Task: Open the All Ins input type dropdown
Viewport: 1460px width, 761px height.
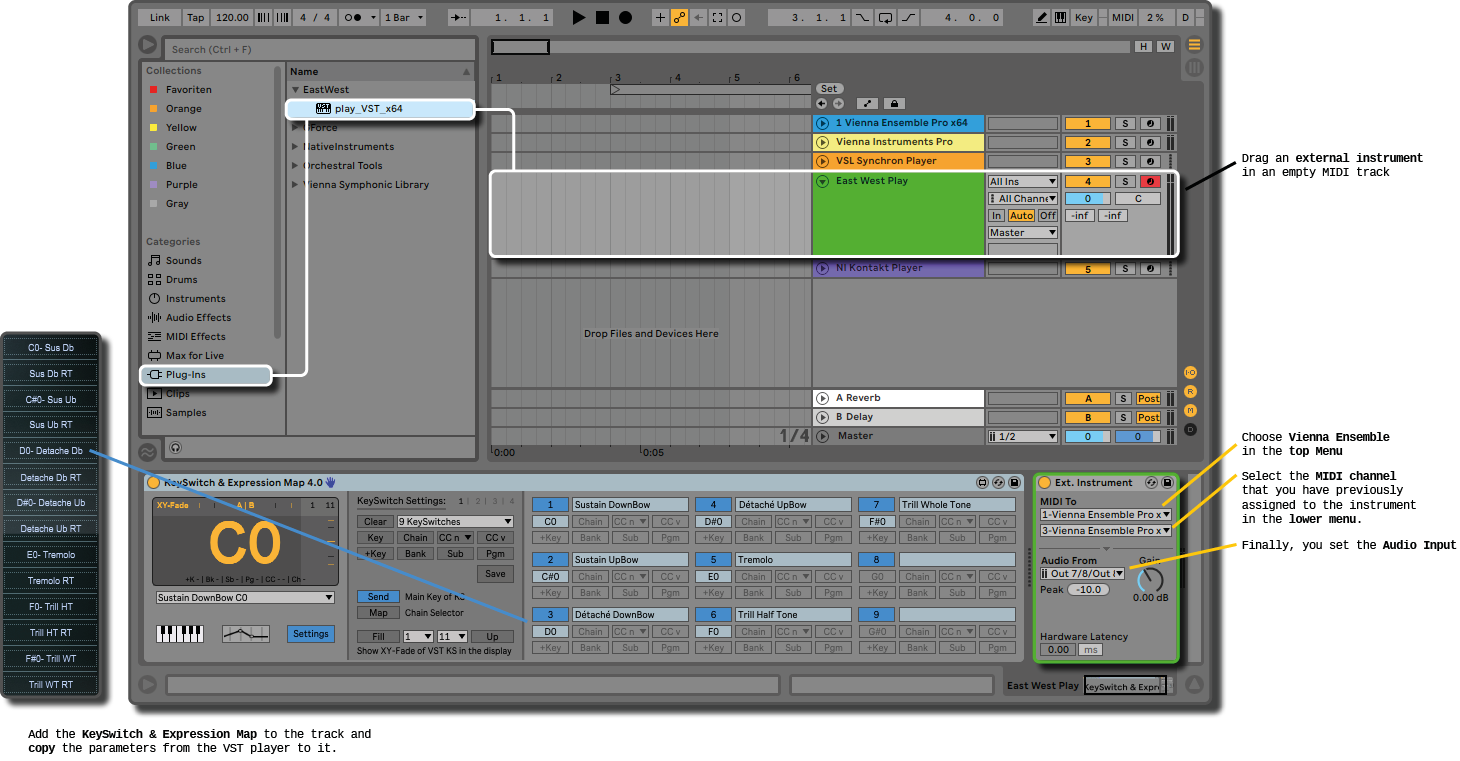Action: (1023, 181)
